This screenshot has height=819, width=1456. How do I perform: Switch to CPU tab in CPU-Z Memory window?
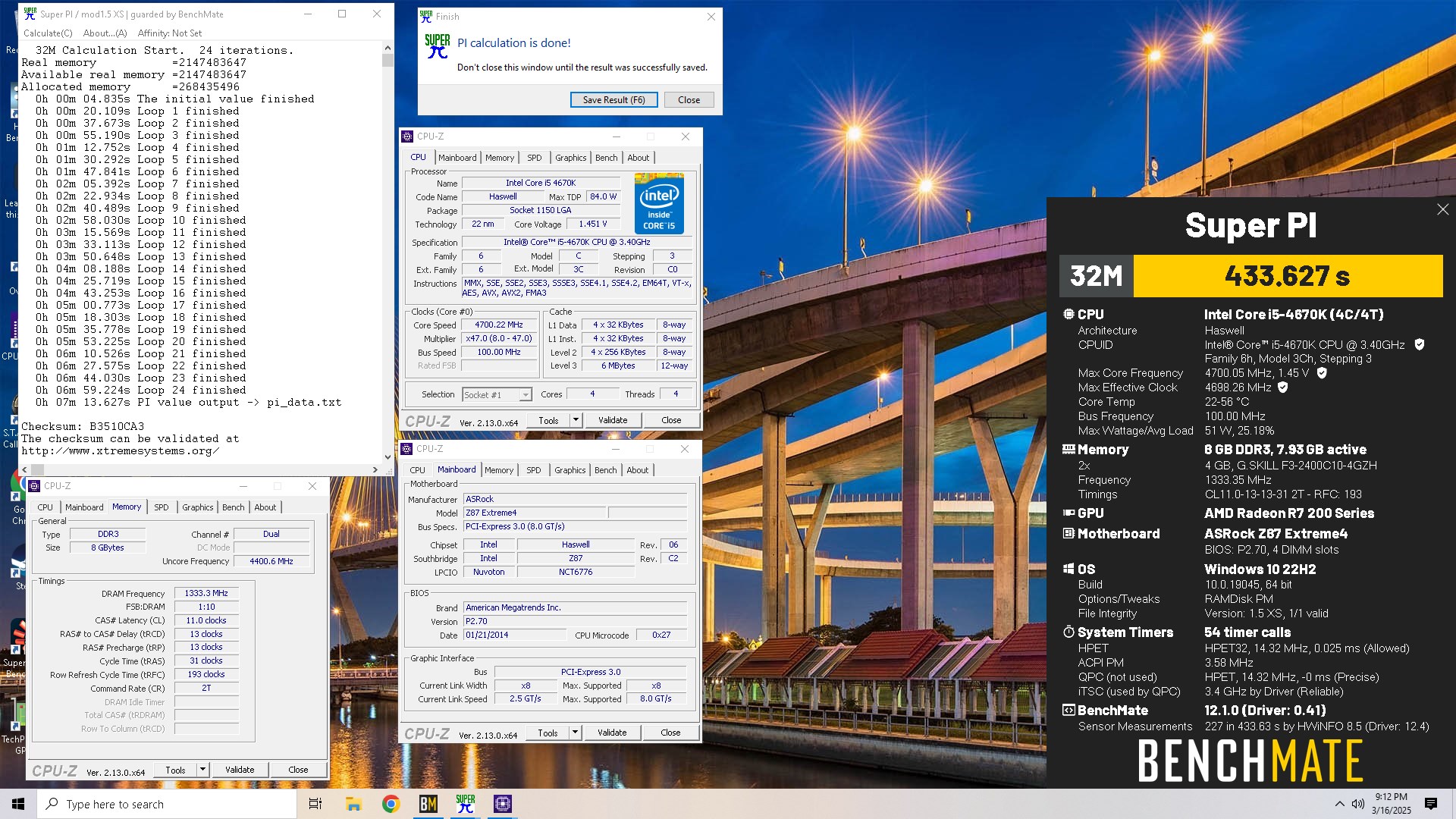[45, 507]
